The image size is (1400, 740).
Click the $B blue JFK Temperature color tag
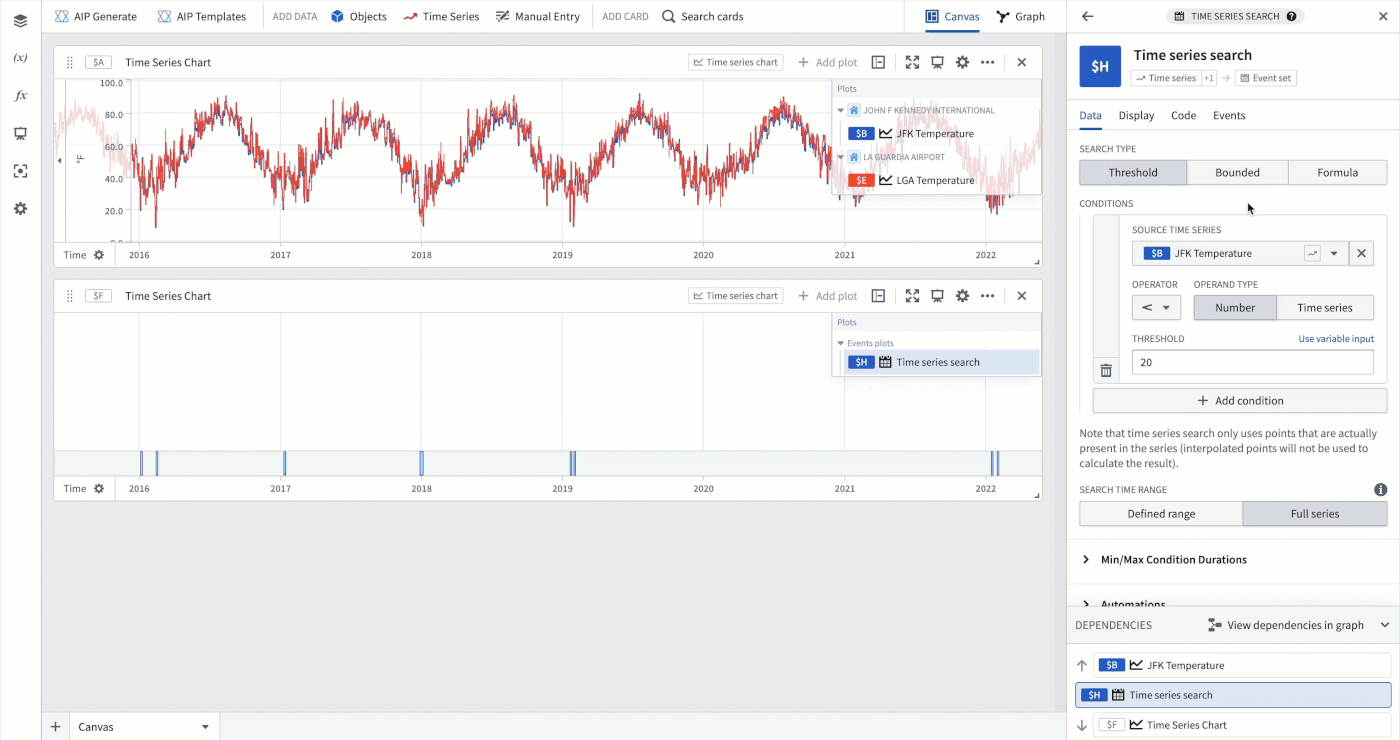point(861,134)
